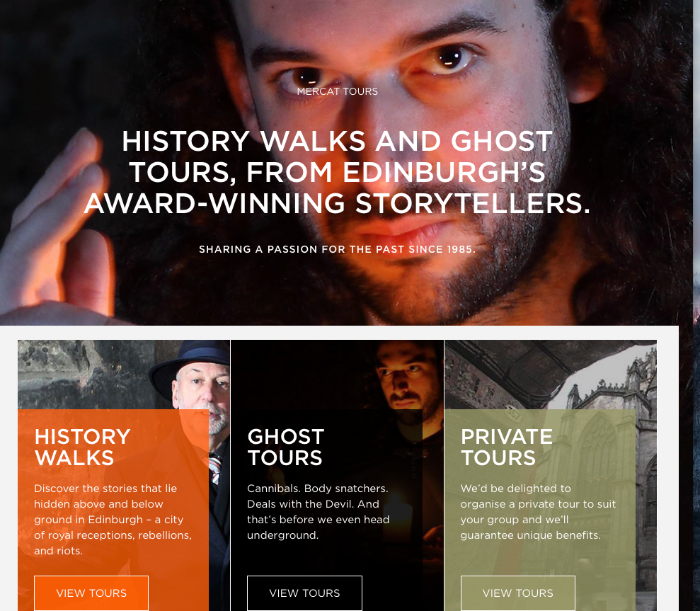The image size is (700, 611).
Task: Open the History Walks heading
Action: pyautogui.click(x=83, y=447)
